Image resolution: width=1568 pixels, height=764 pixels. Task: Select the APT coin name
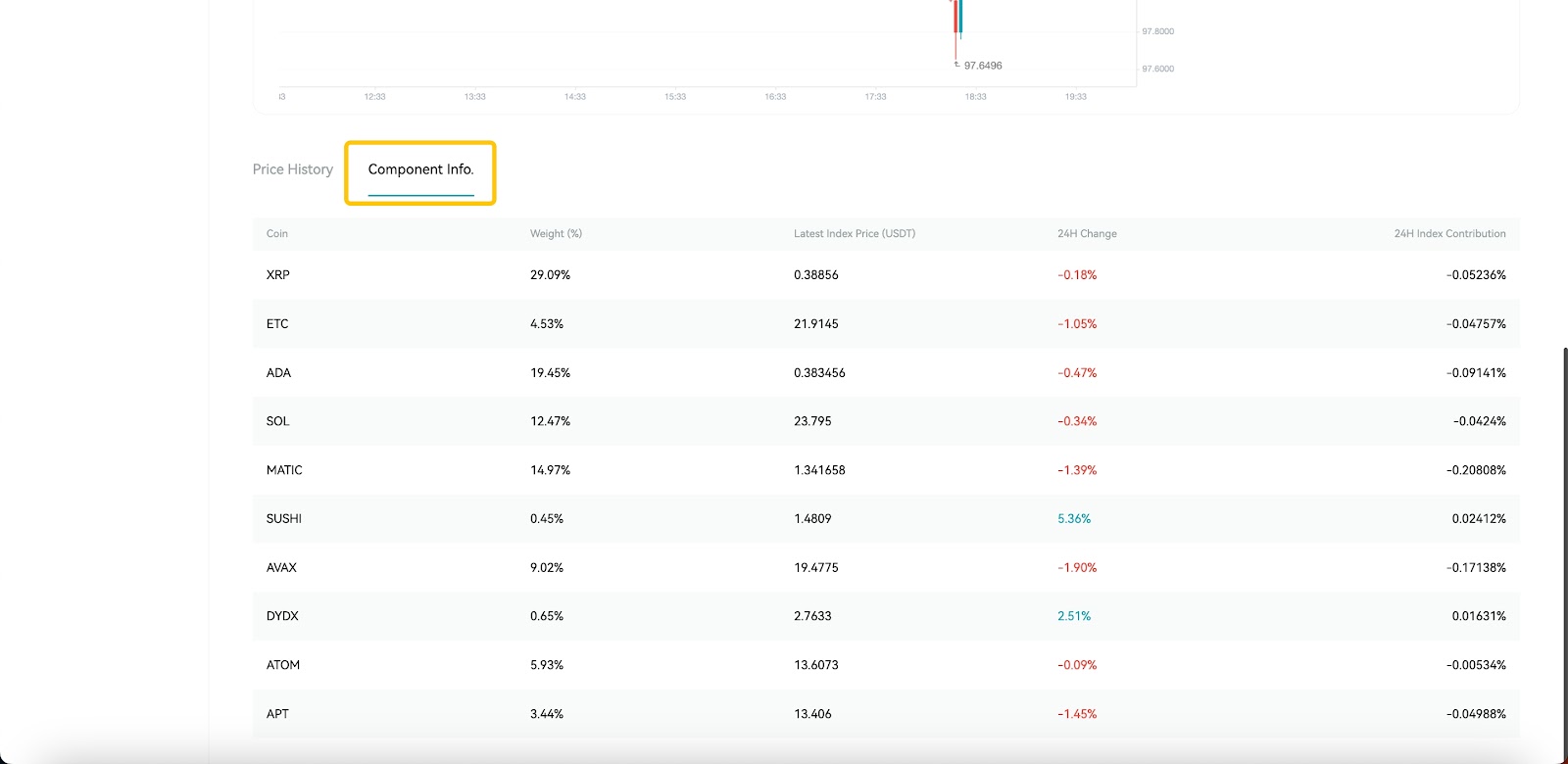click(x=277, y=714)
